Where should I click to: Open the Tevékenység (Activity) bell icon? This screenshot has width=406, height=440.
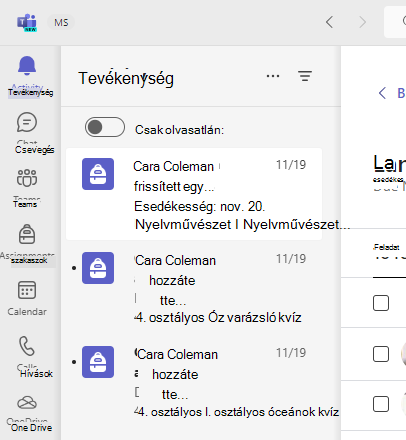coord(27,66)
